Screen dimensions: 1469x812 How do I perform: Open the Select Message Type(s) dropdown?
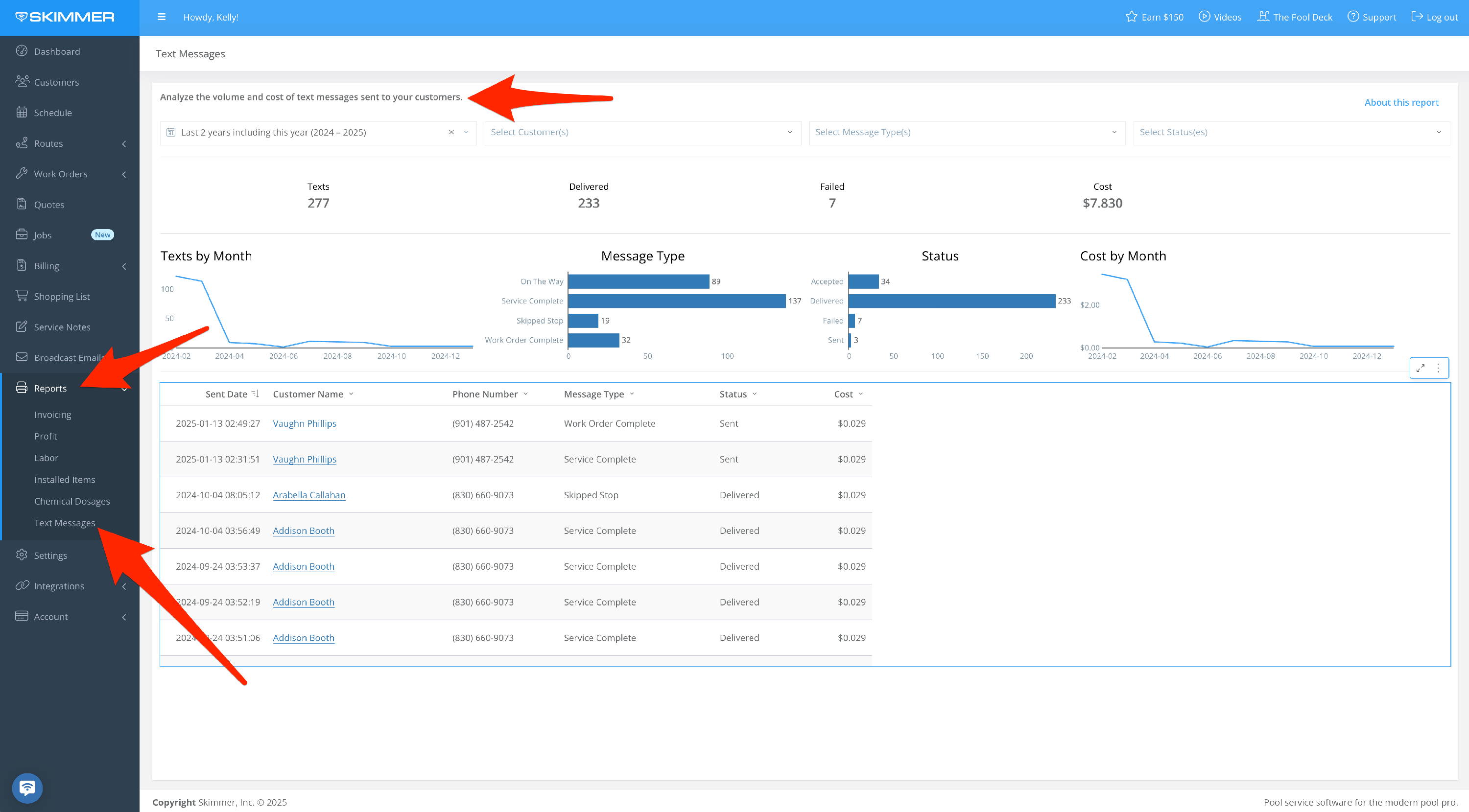(x=966, y=132)
